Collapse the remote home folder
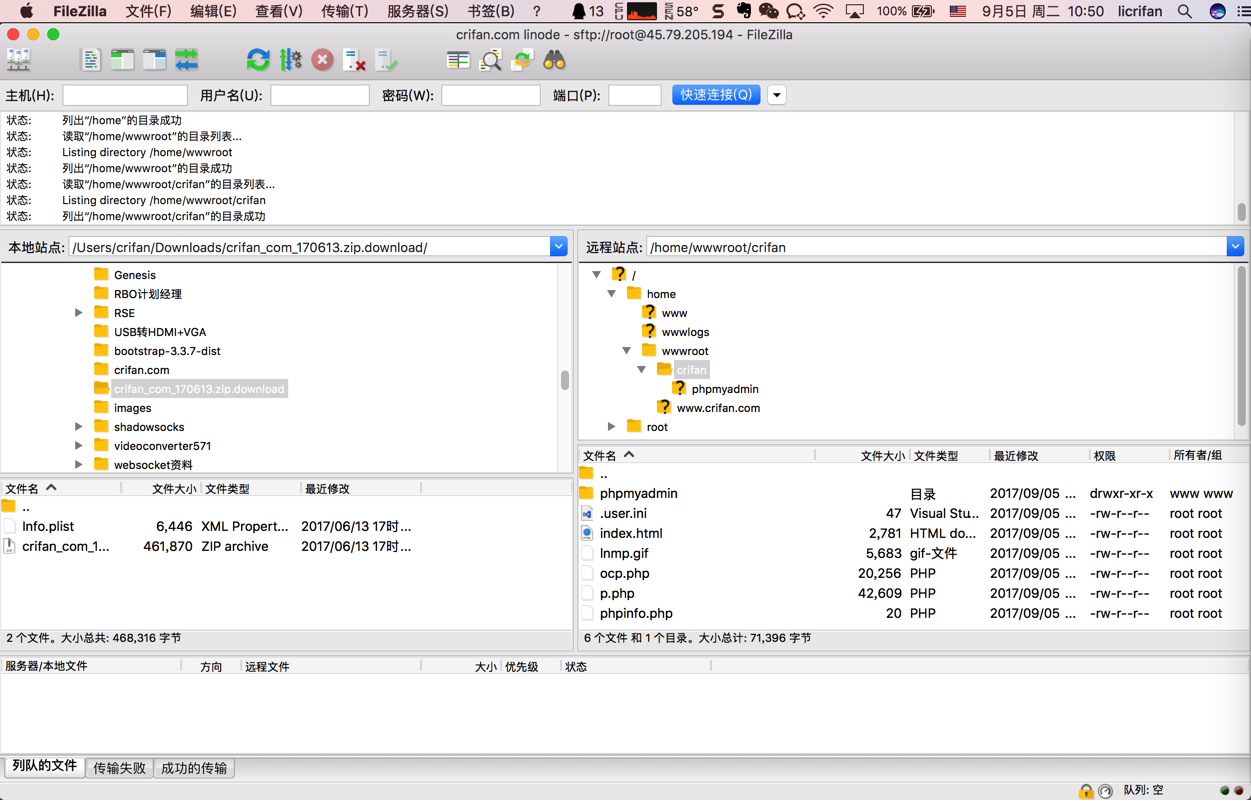This screenshot has width=1251, height=801. pos(612,294)
